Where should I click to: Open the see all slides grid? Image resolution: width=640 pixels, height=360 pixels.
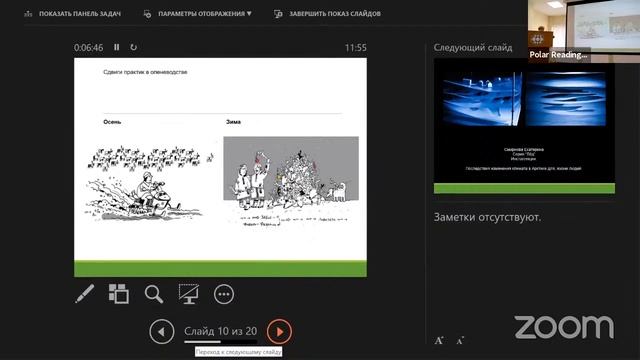click(x=119, y=294)
